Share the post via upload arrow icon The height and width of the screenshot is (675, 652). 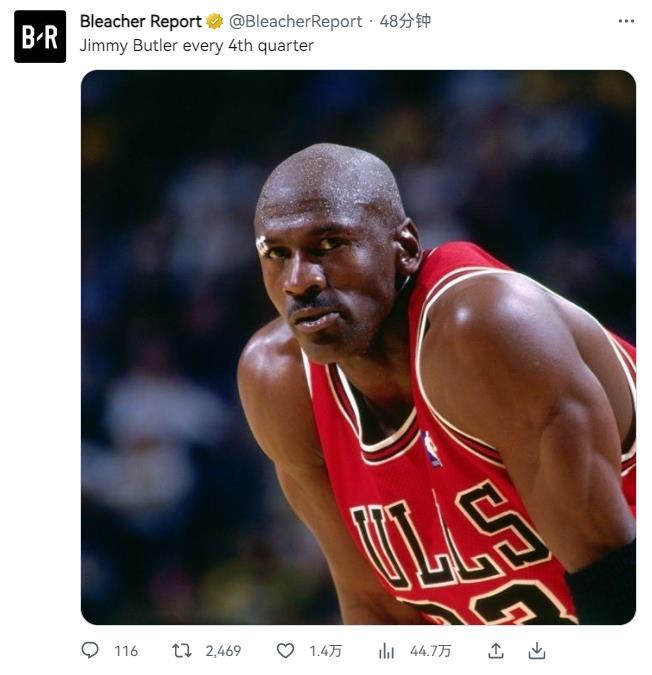tap(496, 650)
